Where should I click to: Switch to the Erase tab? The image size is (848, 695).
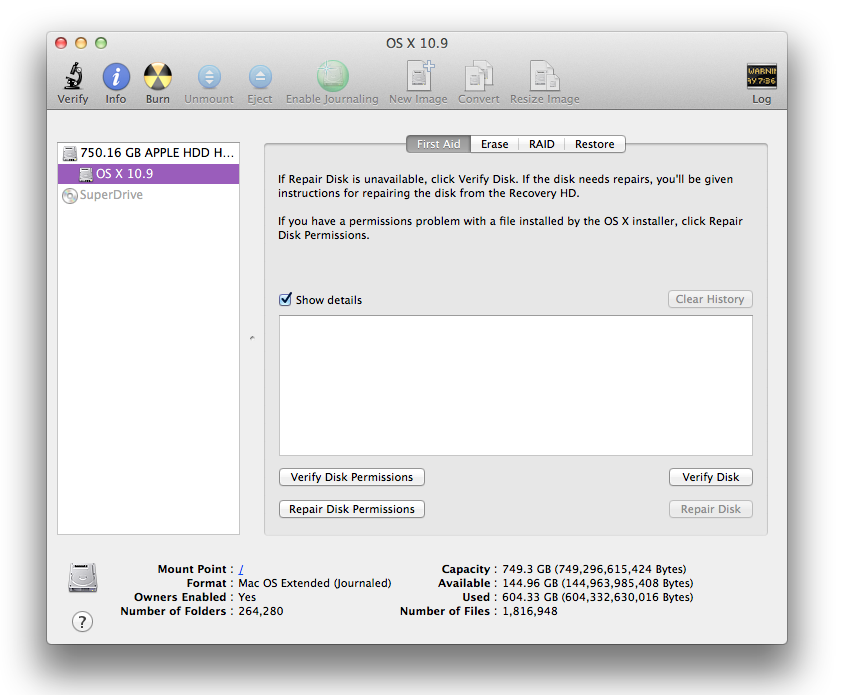494,144
